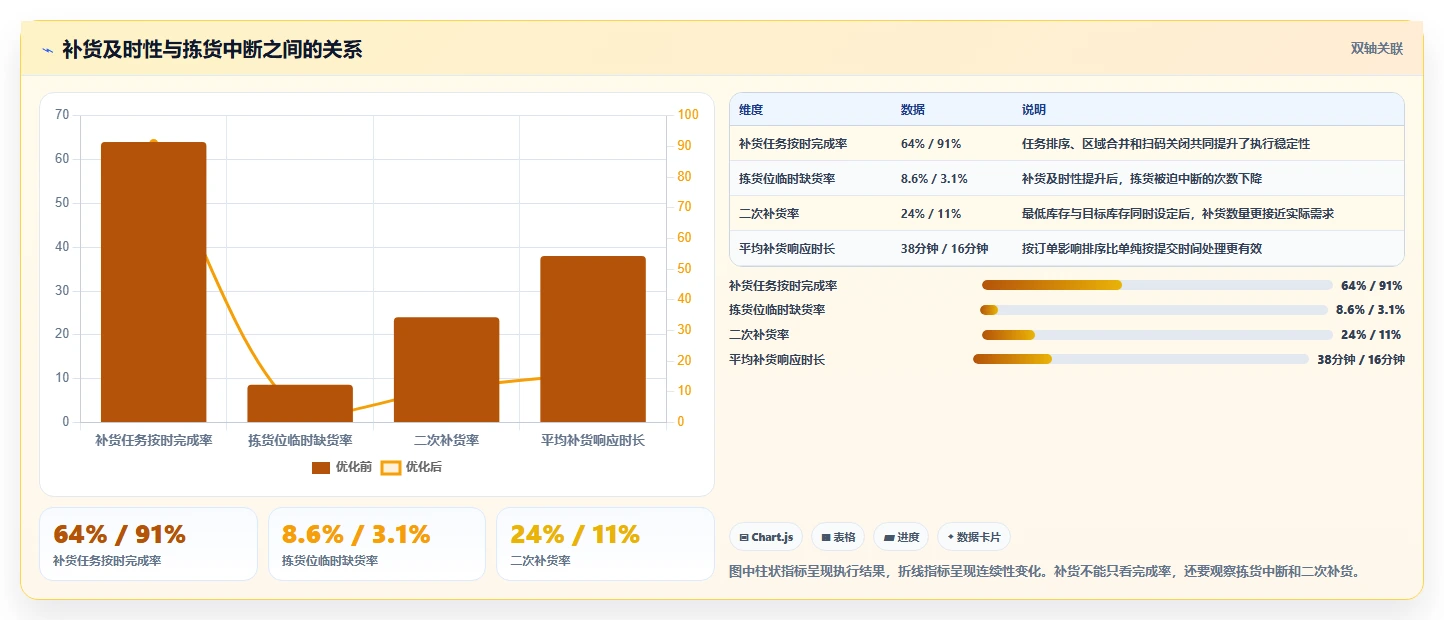The image size is (1444, 620).
Task: Toggle the 优化后 legend item
Action: pos(412,467)
